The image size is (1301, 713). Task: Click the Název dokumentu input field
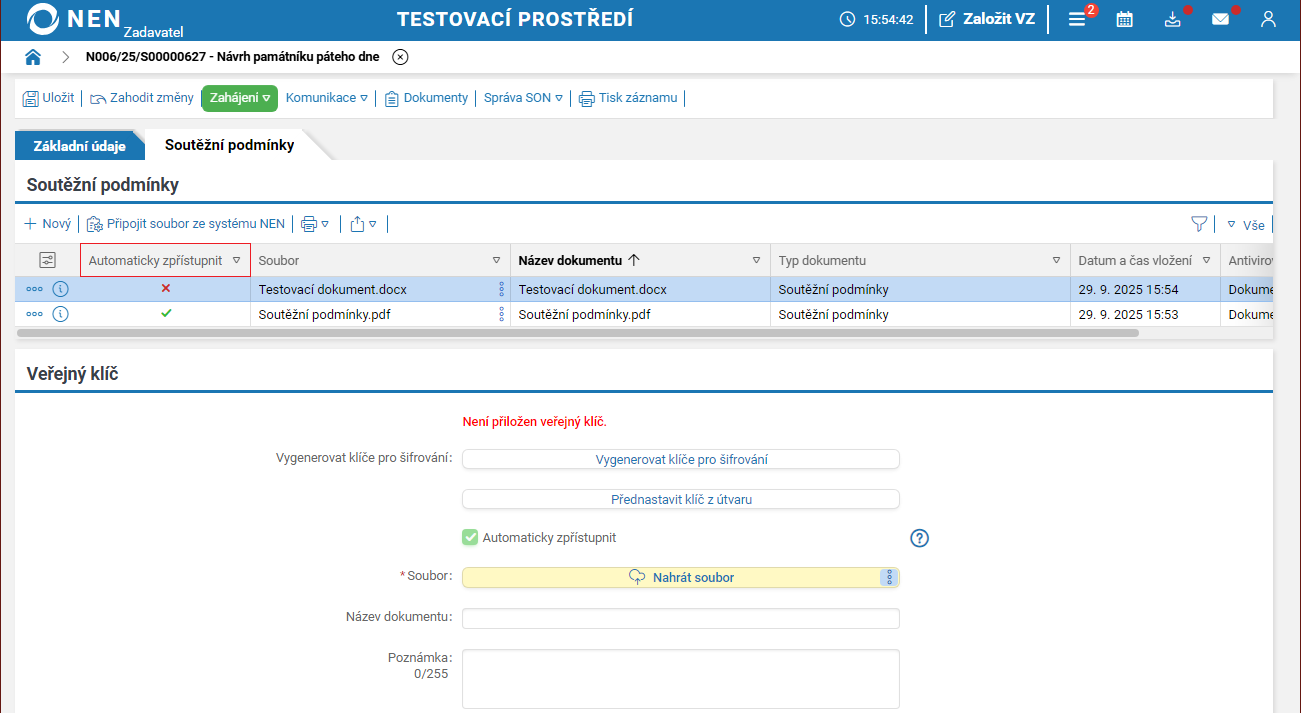point(681,618)
